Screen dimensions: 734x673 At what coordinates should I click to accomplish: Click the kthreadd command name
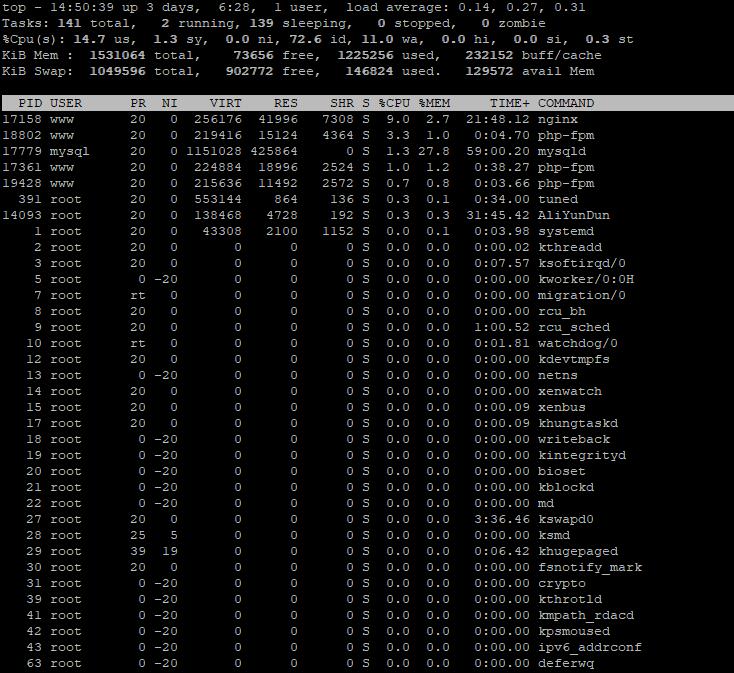570,247
